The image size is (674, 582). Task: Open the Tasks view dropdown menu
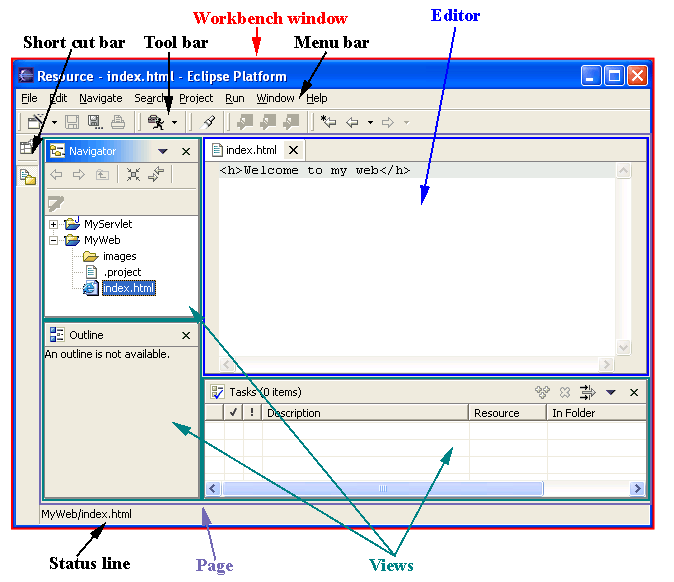pyautogui.click(x=611, y=392)
